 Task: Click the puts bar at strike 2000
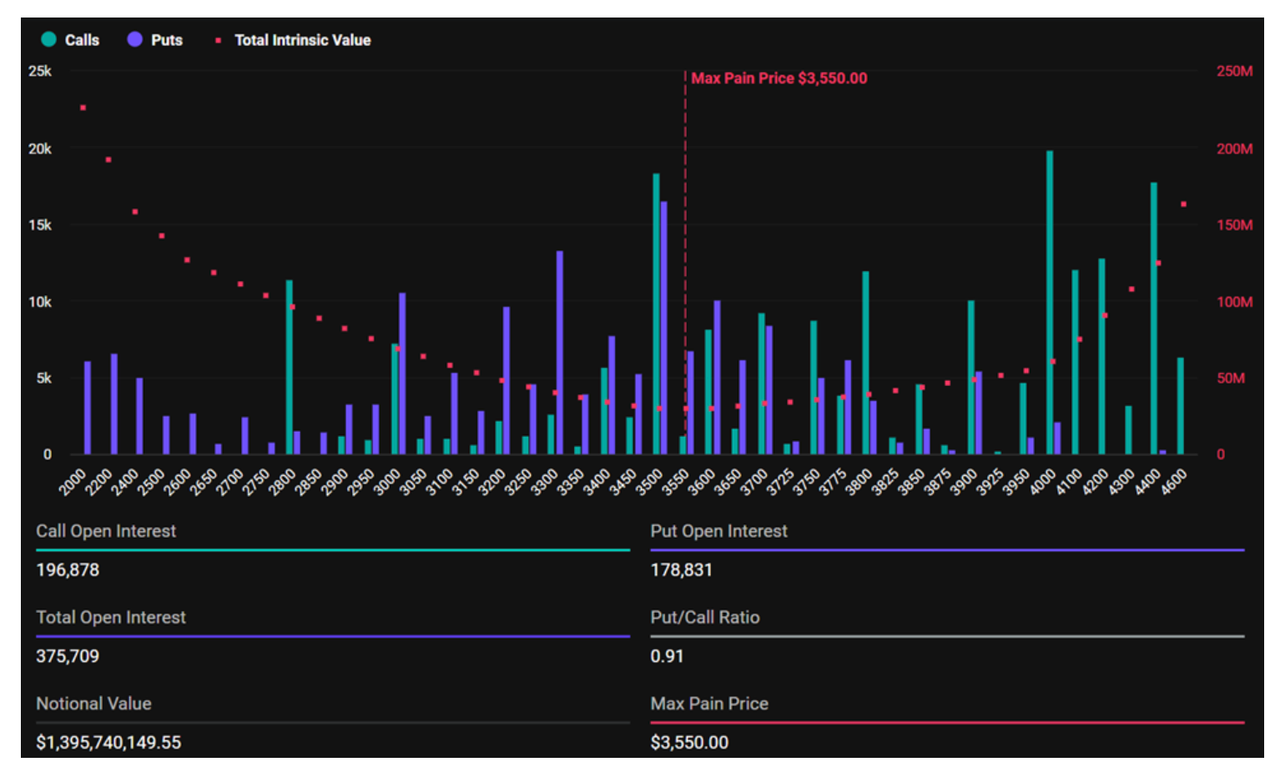pos(88,407)
